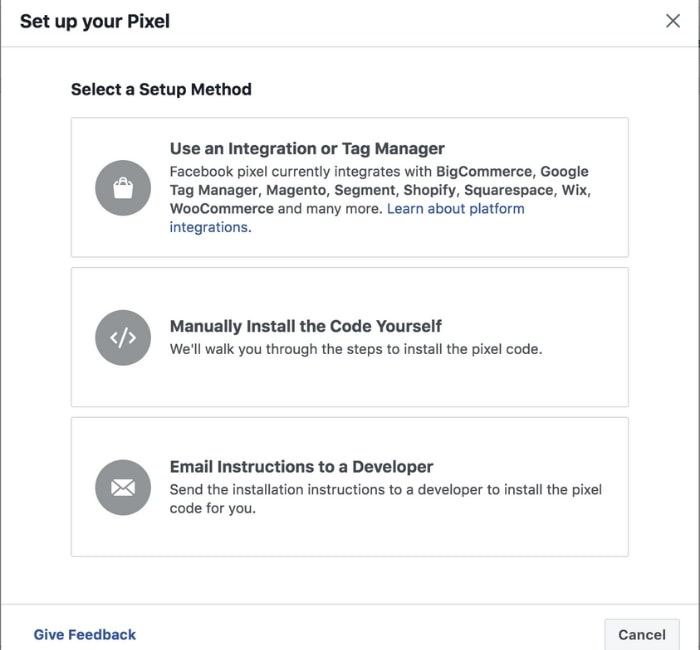Click the Select a Setup Method heading

[161, 89]
